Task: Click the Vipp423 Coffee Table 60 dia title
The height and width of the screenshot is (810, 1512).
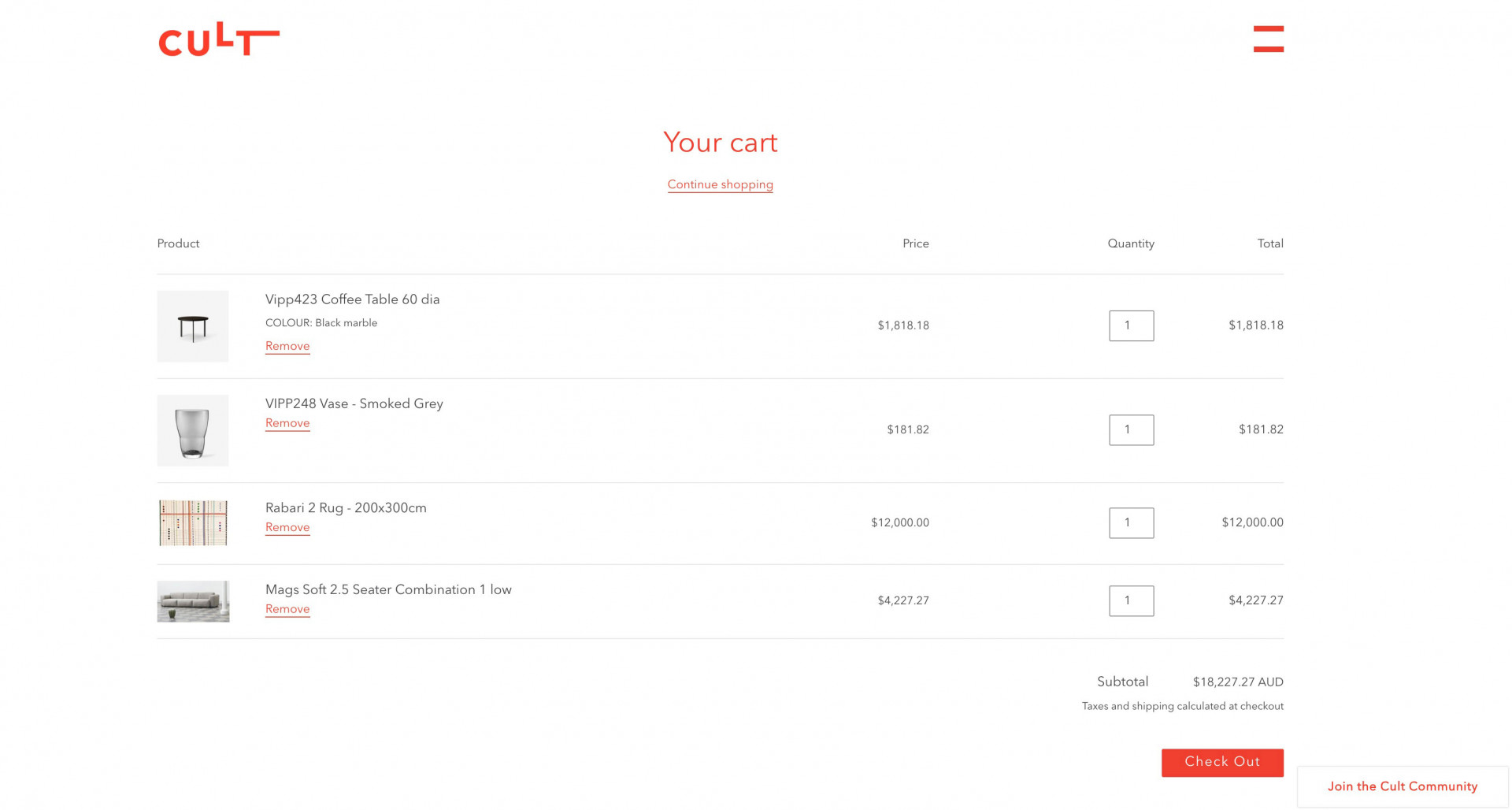Action: point(352,299)
